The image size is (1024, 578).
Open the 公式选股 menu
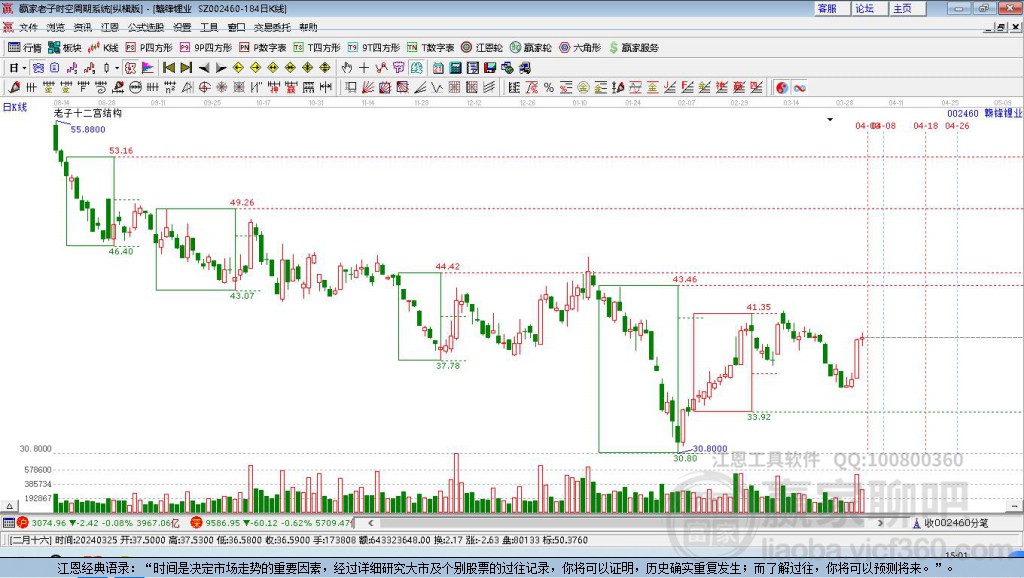(x=146, y=27)
